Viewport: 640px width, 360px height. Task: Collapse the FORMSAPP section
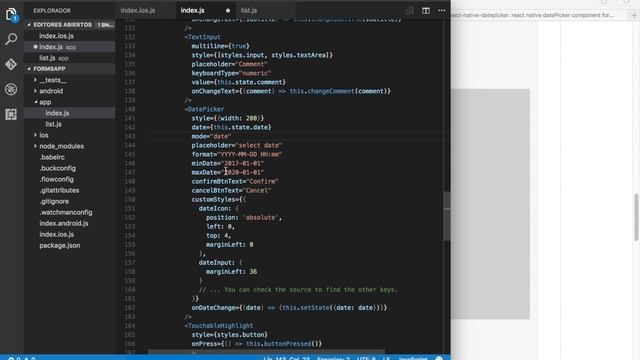(x=49, y=69)
